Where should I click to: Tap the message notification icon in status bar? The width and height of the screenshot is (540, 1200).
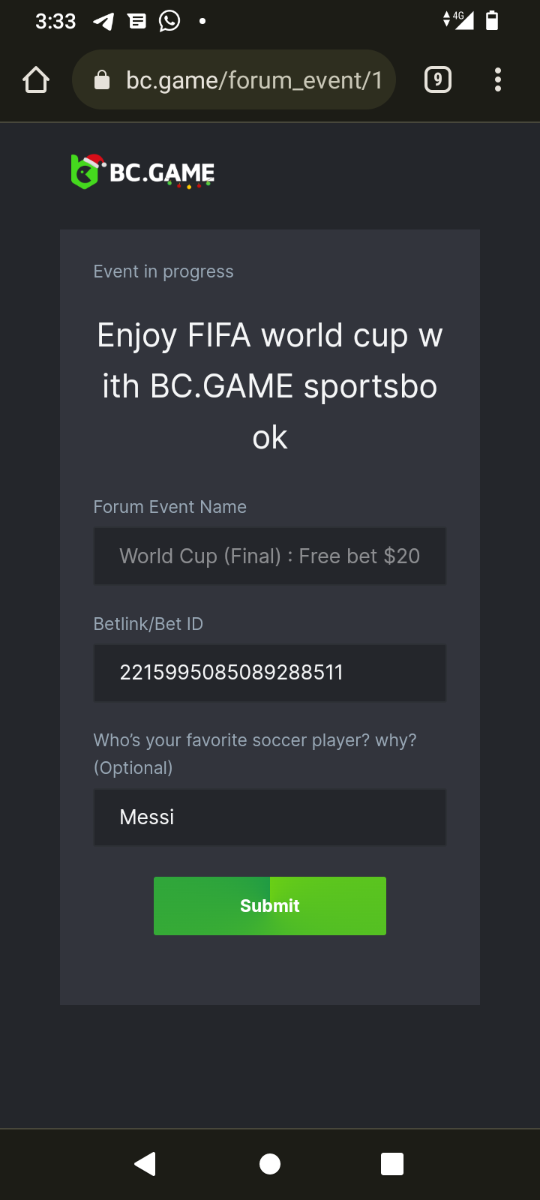137,21
